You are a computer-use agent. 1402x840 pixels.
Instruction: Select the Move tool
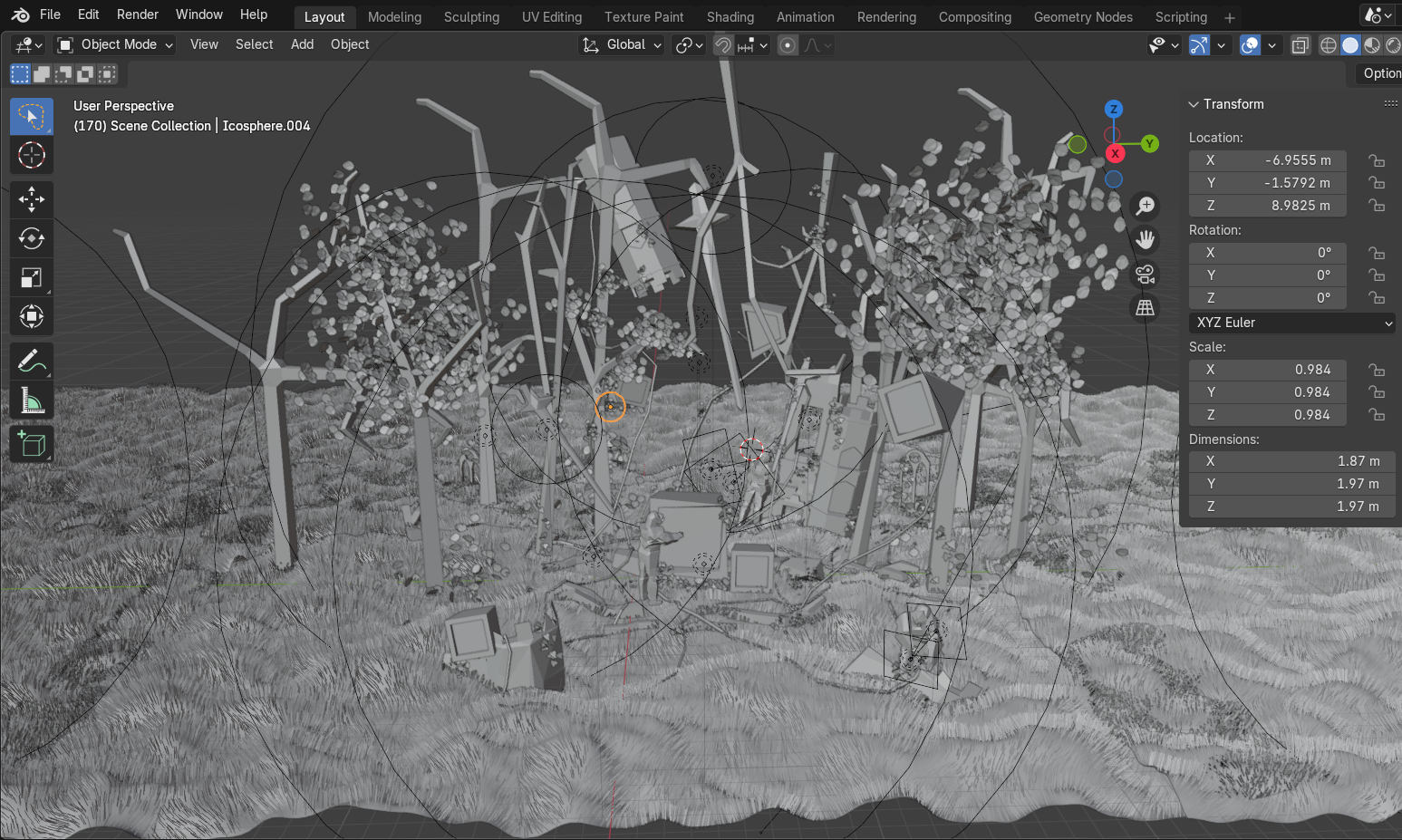point(32,198)
